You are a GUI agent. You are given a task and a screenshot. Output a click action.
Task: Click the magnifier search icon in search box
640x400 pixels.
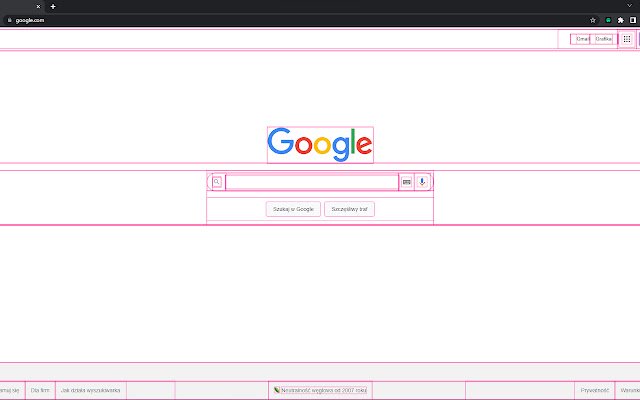coord(217,182)
